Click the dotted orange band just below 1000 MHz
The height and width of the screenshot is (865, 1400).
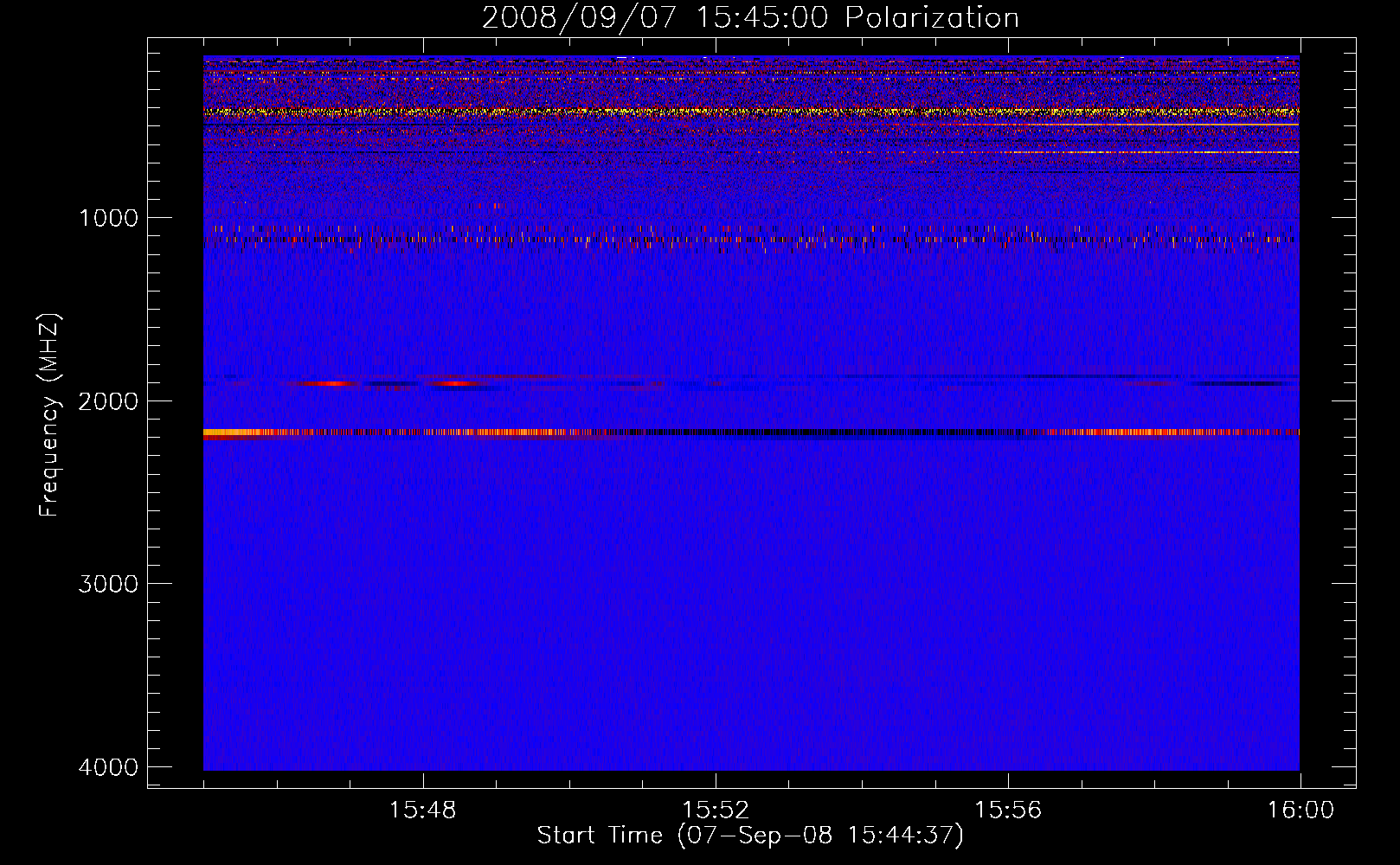tap(692, 239)
